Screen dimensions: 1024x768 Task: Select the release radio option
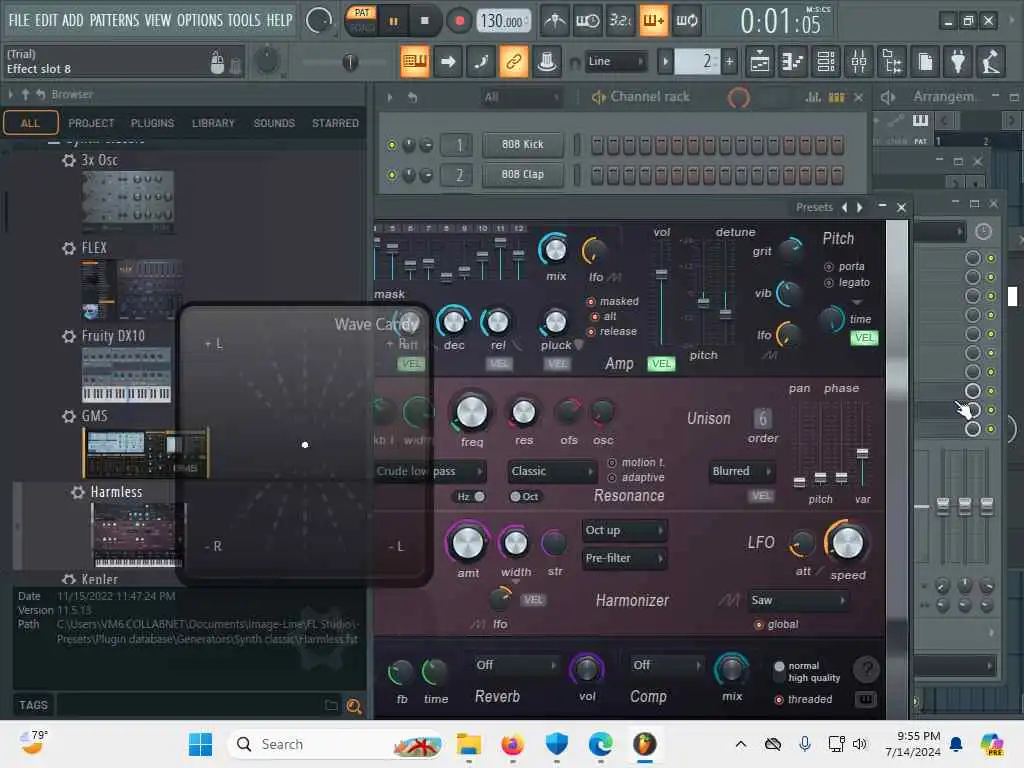(612, 331)
